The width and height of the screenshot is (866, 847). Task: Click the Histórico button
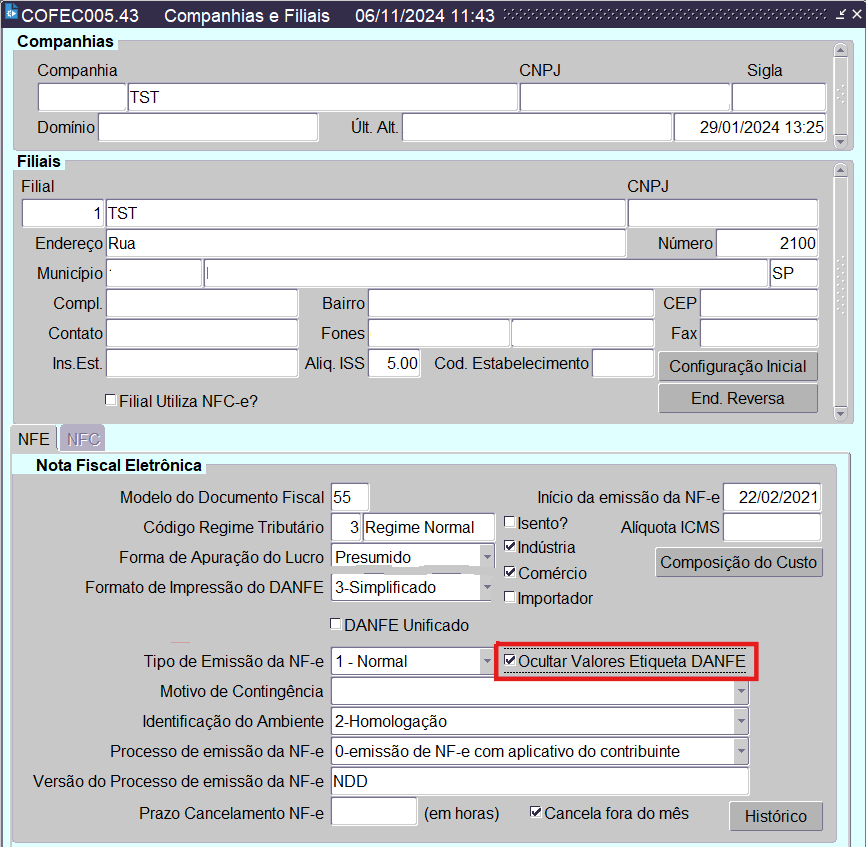(x=775, y=816)
